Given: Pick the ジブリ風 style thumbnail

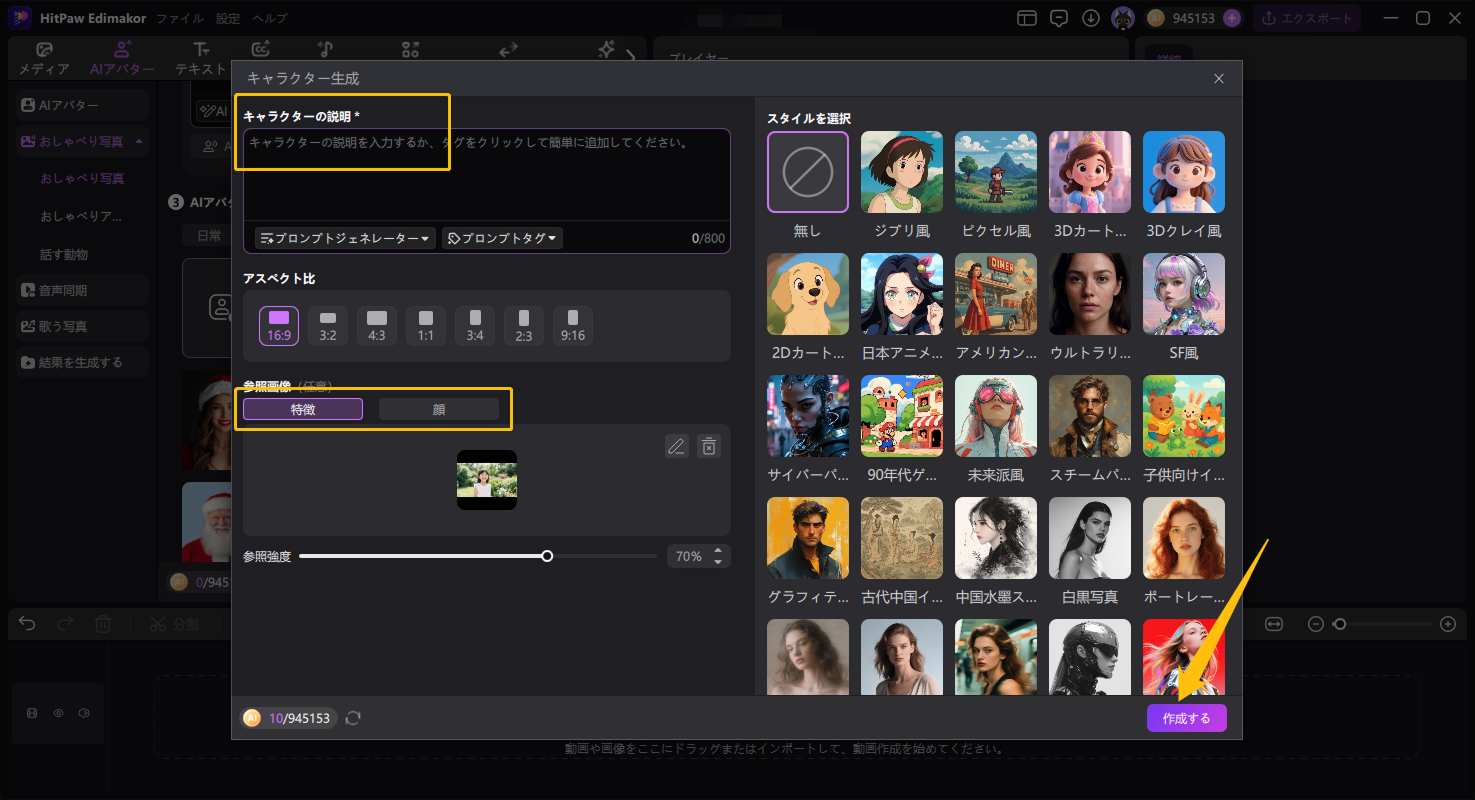Looking at the screenshot, I should (x=902, y=172).
